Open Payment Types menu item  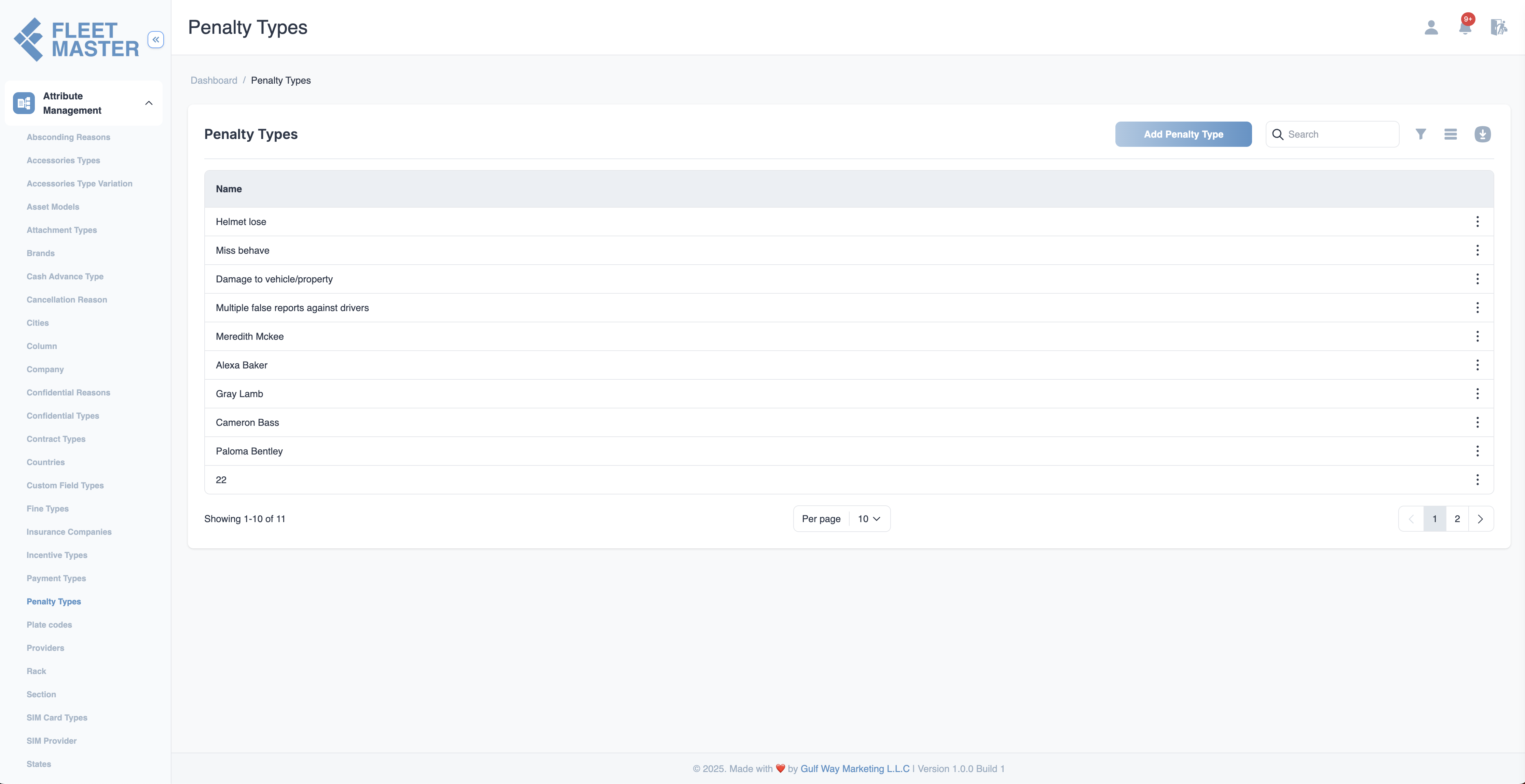(x=56, y=579)
